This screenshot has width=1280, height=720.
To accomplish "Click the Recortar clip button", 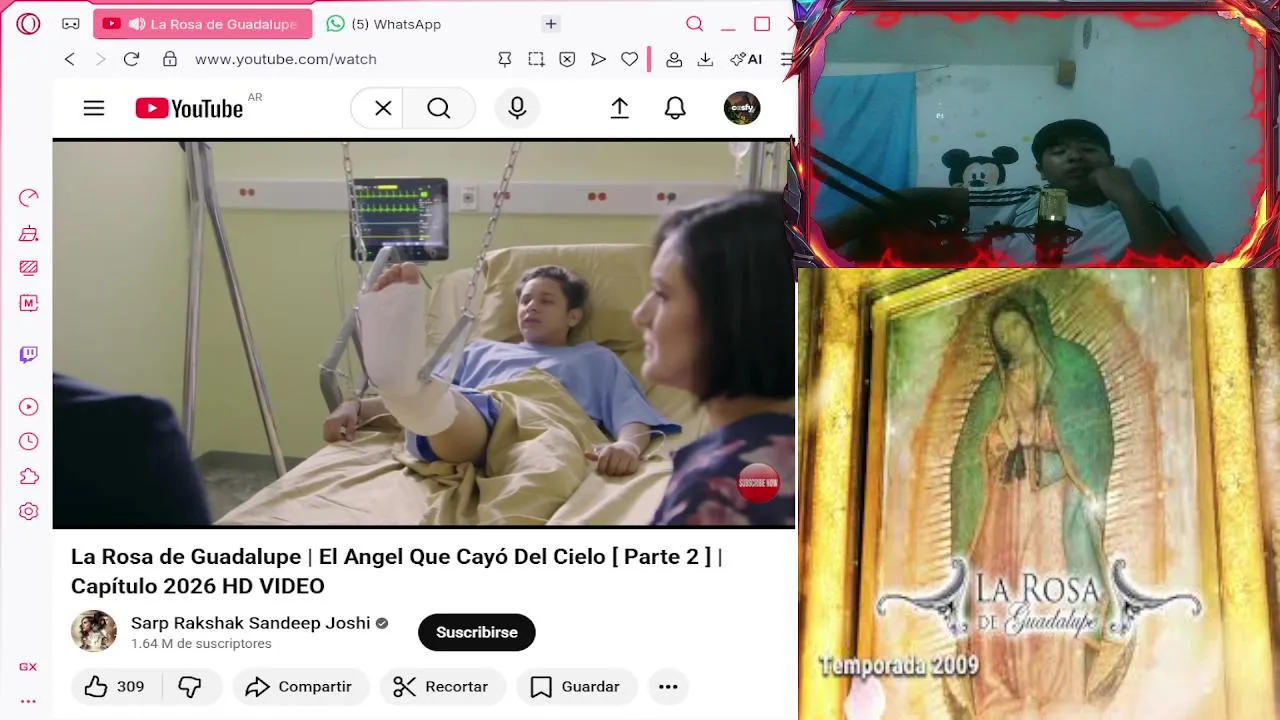I will pyautogui.click(x=441, y=687).
